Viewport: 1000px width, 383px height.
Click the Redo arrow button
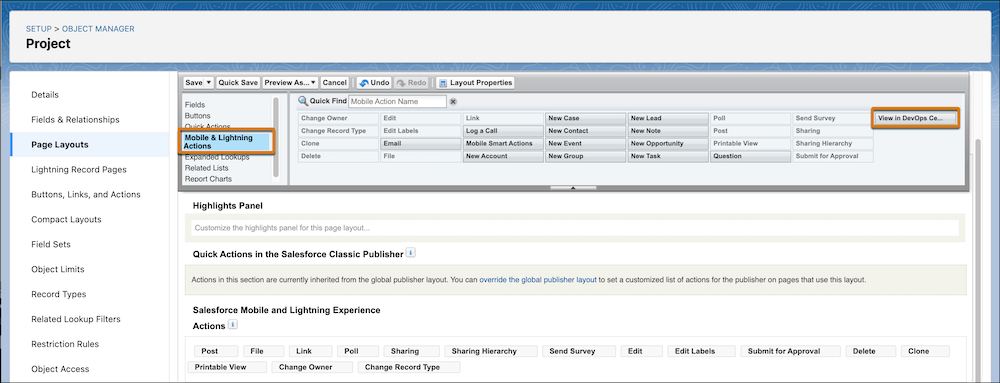[x=411, y=83]
